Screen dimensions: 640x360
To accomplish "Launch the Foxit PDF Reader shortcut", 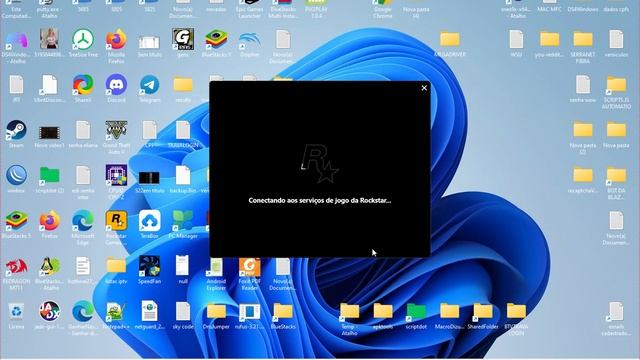I will coord(249,266).
